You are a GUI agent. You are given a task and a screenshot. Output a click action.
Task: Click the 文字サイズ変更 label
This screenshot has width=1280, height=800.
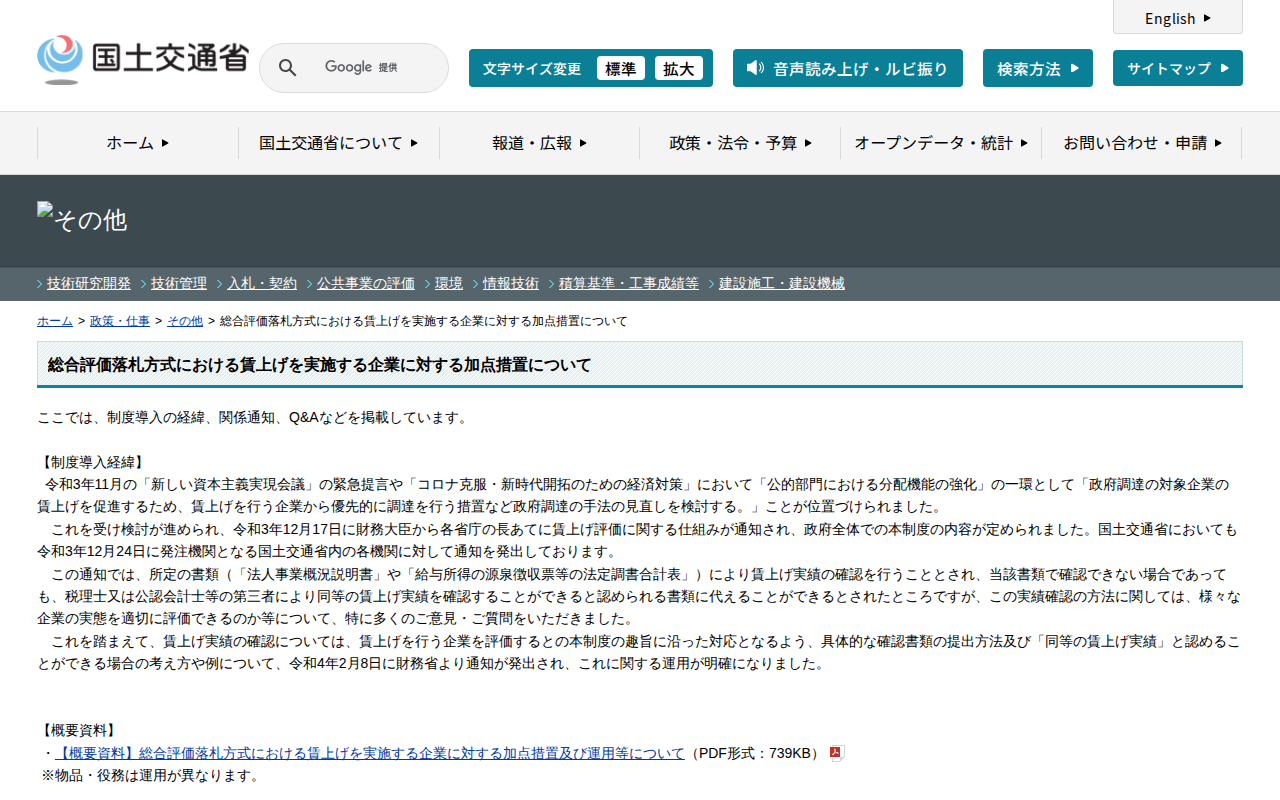532,68
